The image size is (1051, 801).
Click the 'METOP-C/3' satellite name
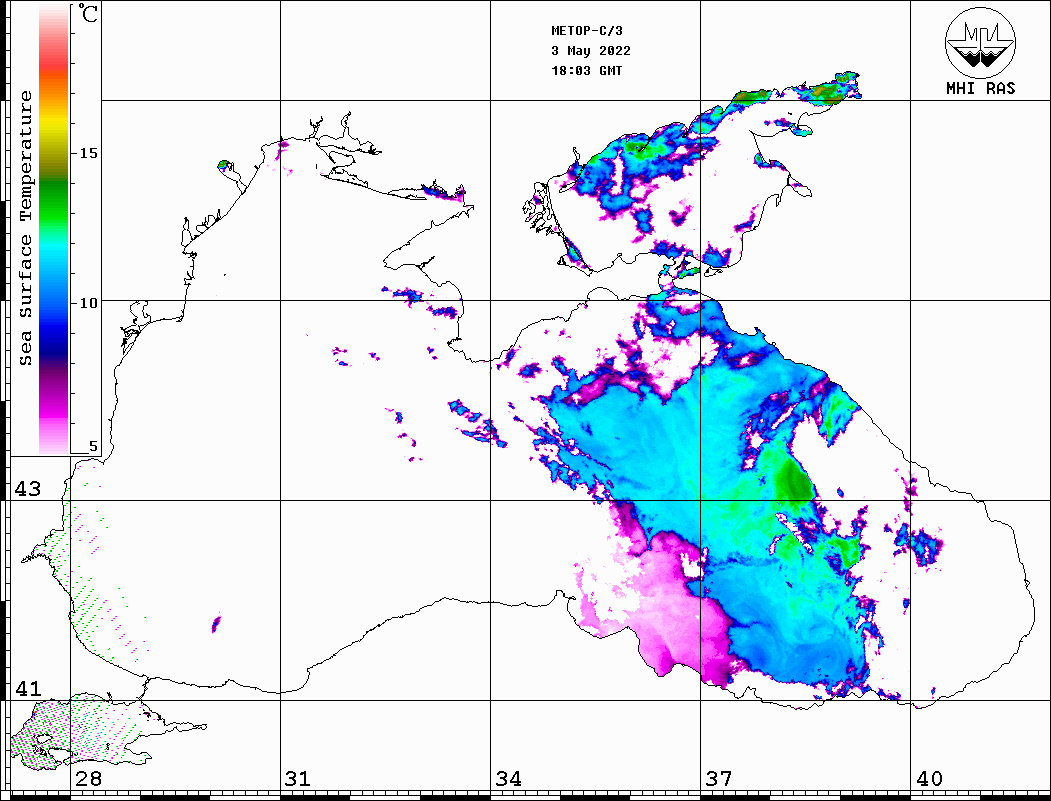point(587,31)
